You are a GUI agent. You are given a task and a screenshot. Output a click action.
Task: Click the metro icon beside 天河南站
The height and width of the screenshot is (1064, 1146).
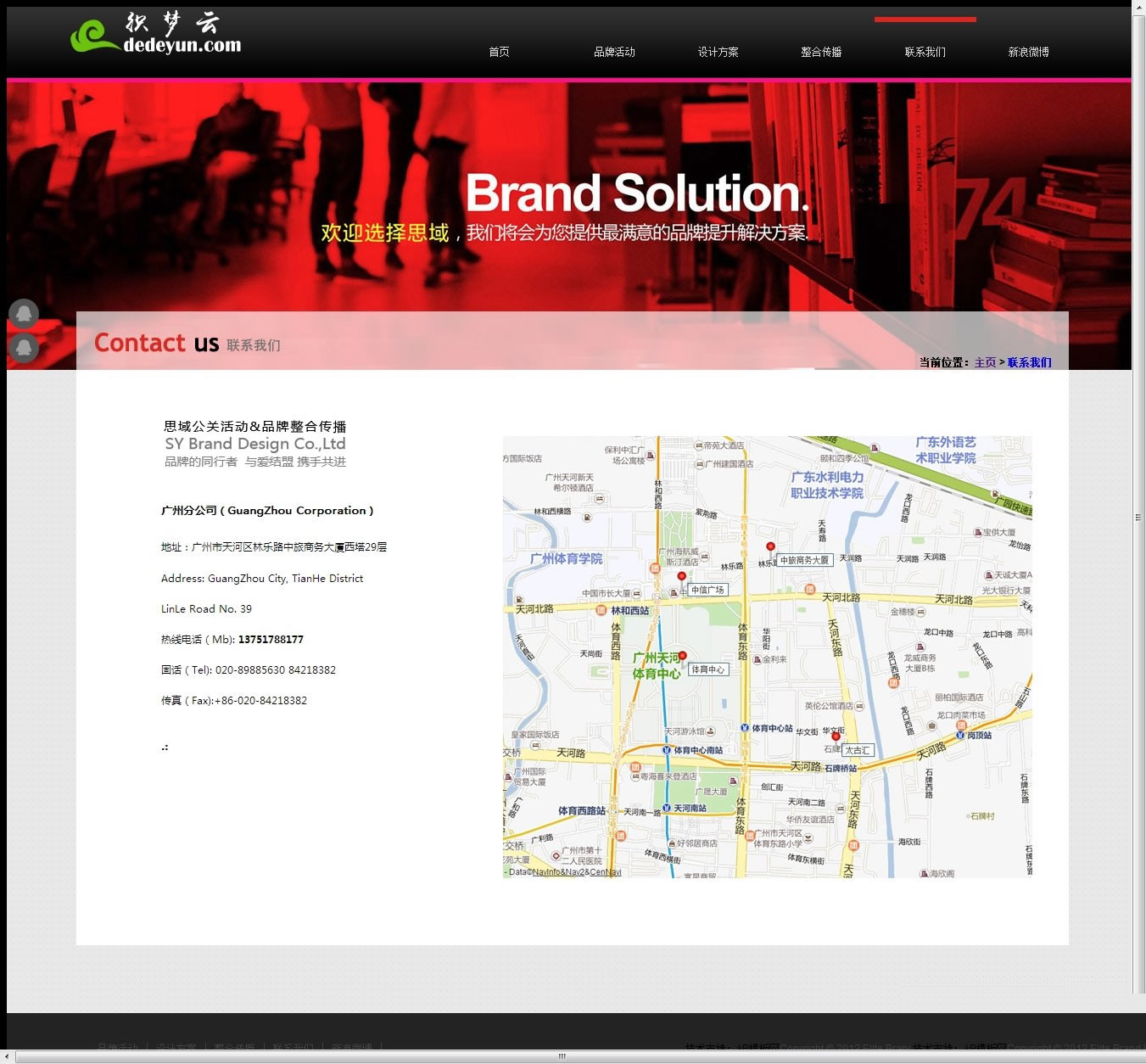tap(667, 808)
